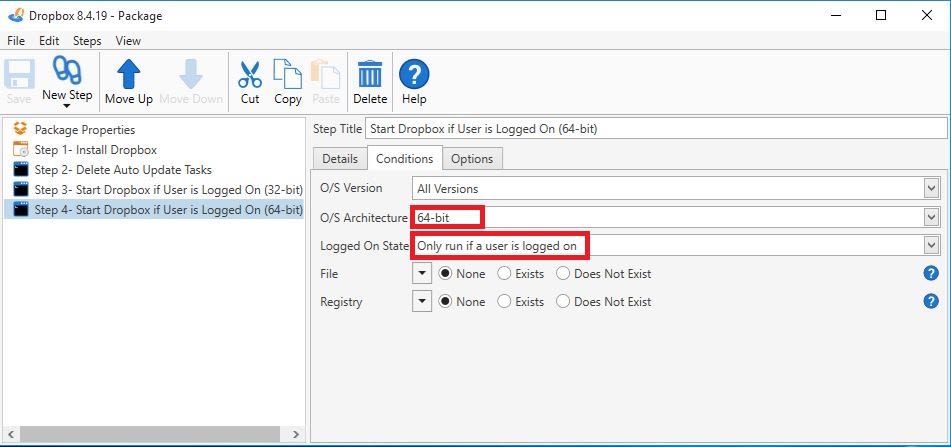Click the right scroll arrow of step list
The width and height of the screenshot is (951, 447).
pos(295,434)
